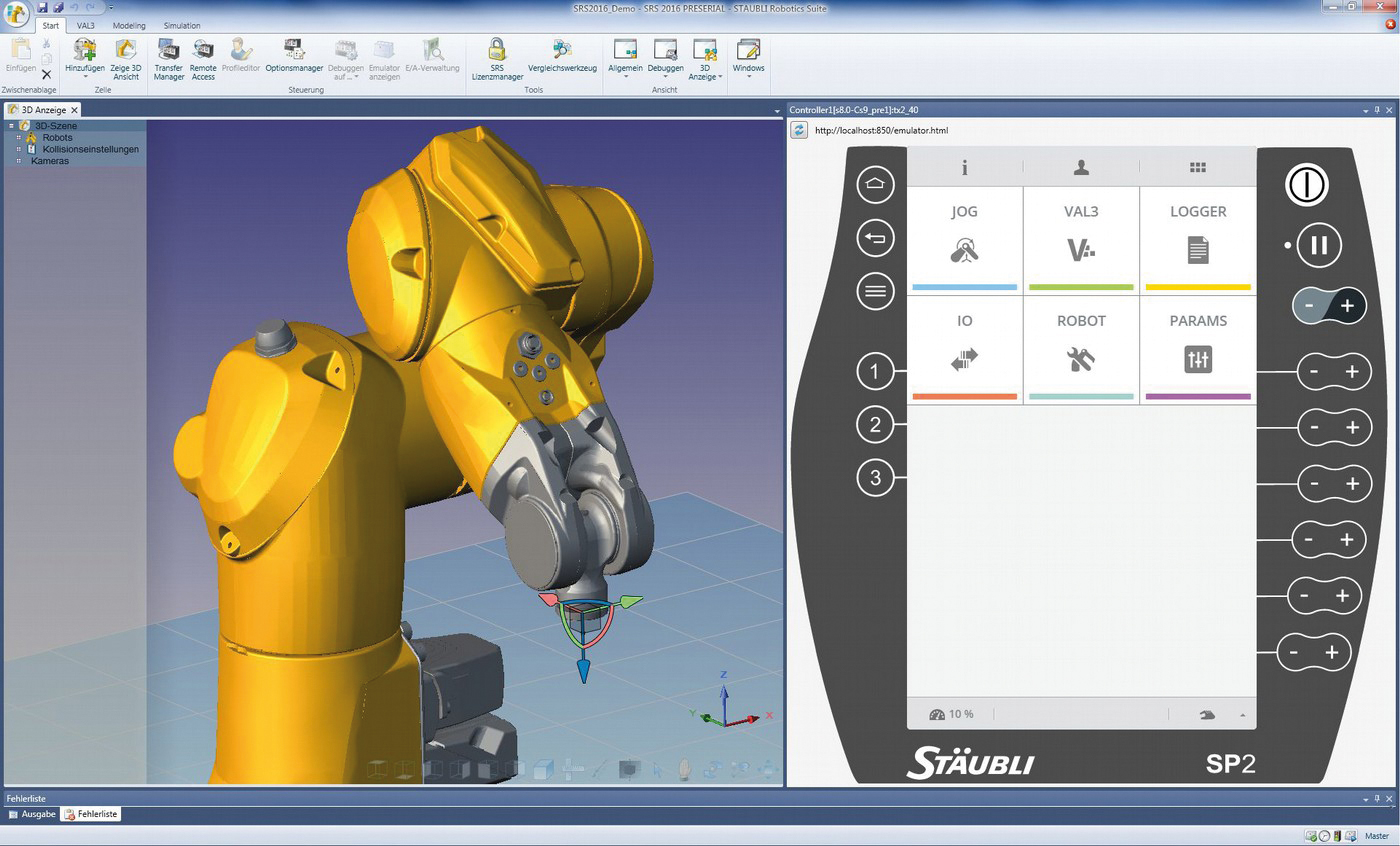Open the Hinzufügen dropdown
This screenshot has height=846, width=1400.
(x=85, y=76)
